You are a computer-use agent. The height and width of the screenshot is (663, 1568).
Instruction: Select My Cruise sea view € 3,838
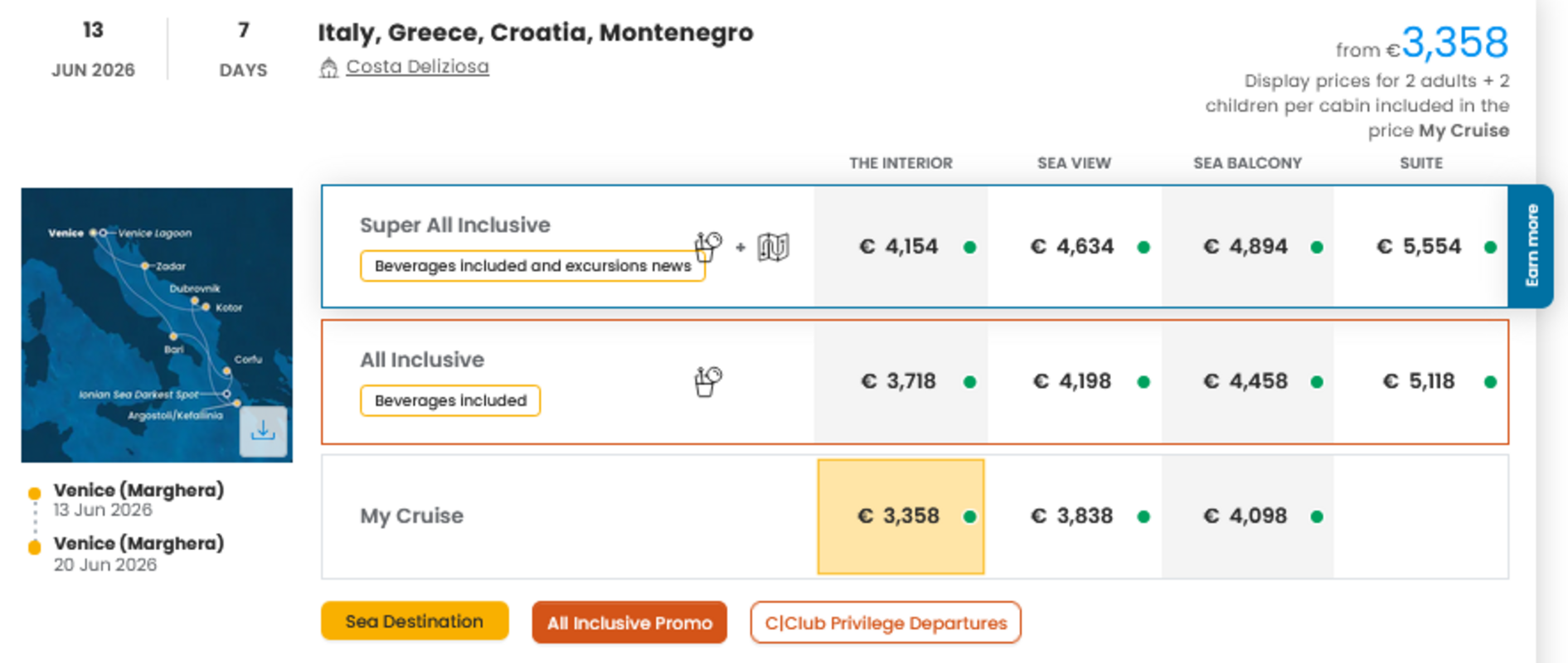coord(1074,516)
